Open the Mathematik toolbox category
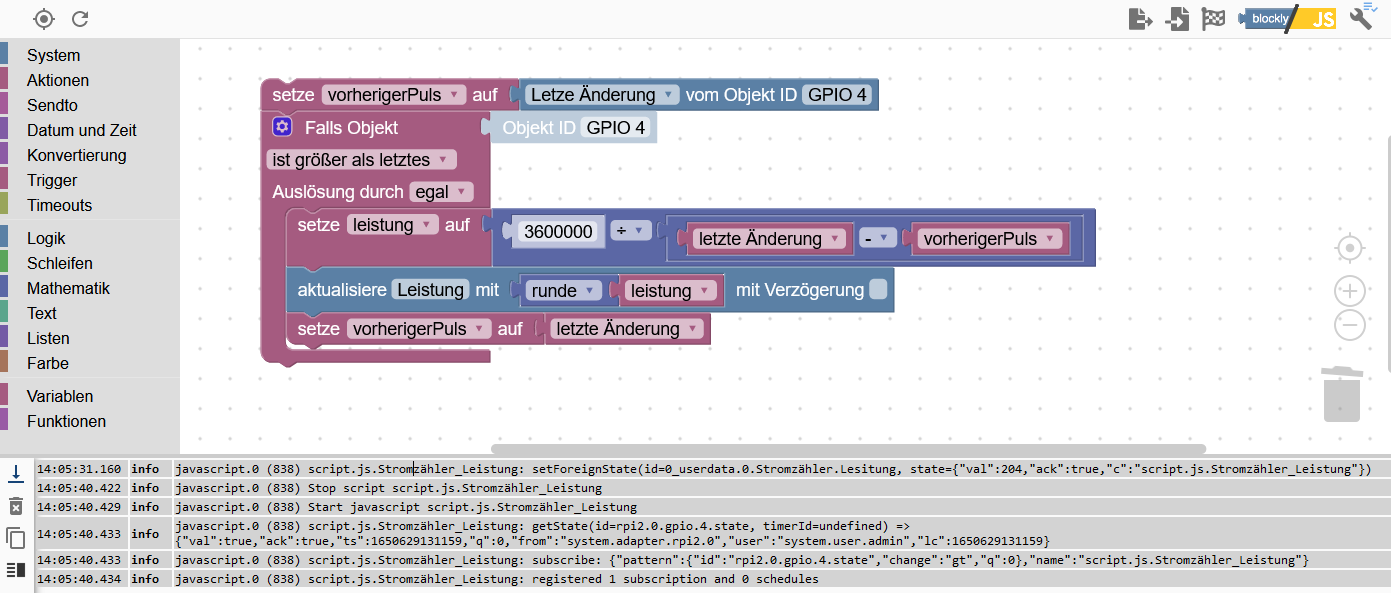This screenshot has height=593, width=1391. (x=68, y=288)
